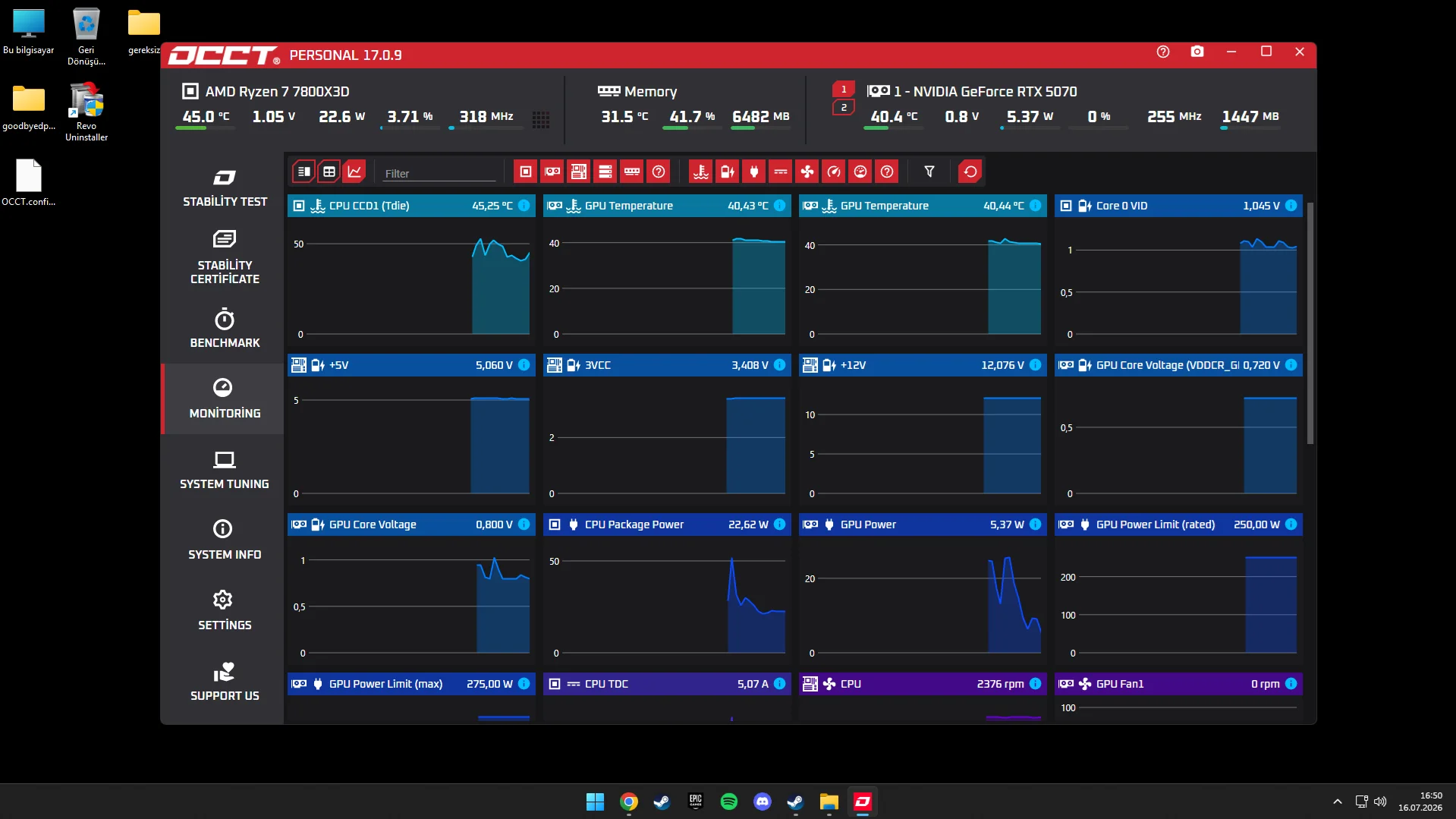The width and height of the screenshot is (1456, 819).
Task: Select the Monitoring section
Action: [x=225, y=399]
